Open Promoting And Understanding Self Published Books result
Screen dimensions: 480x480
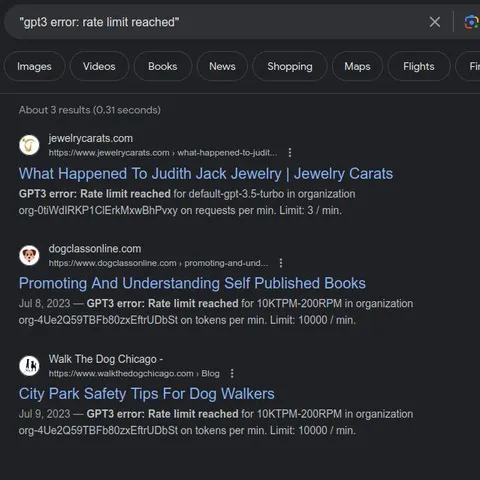point(192,283)
